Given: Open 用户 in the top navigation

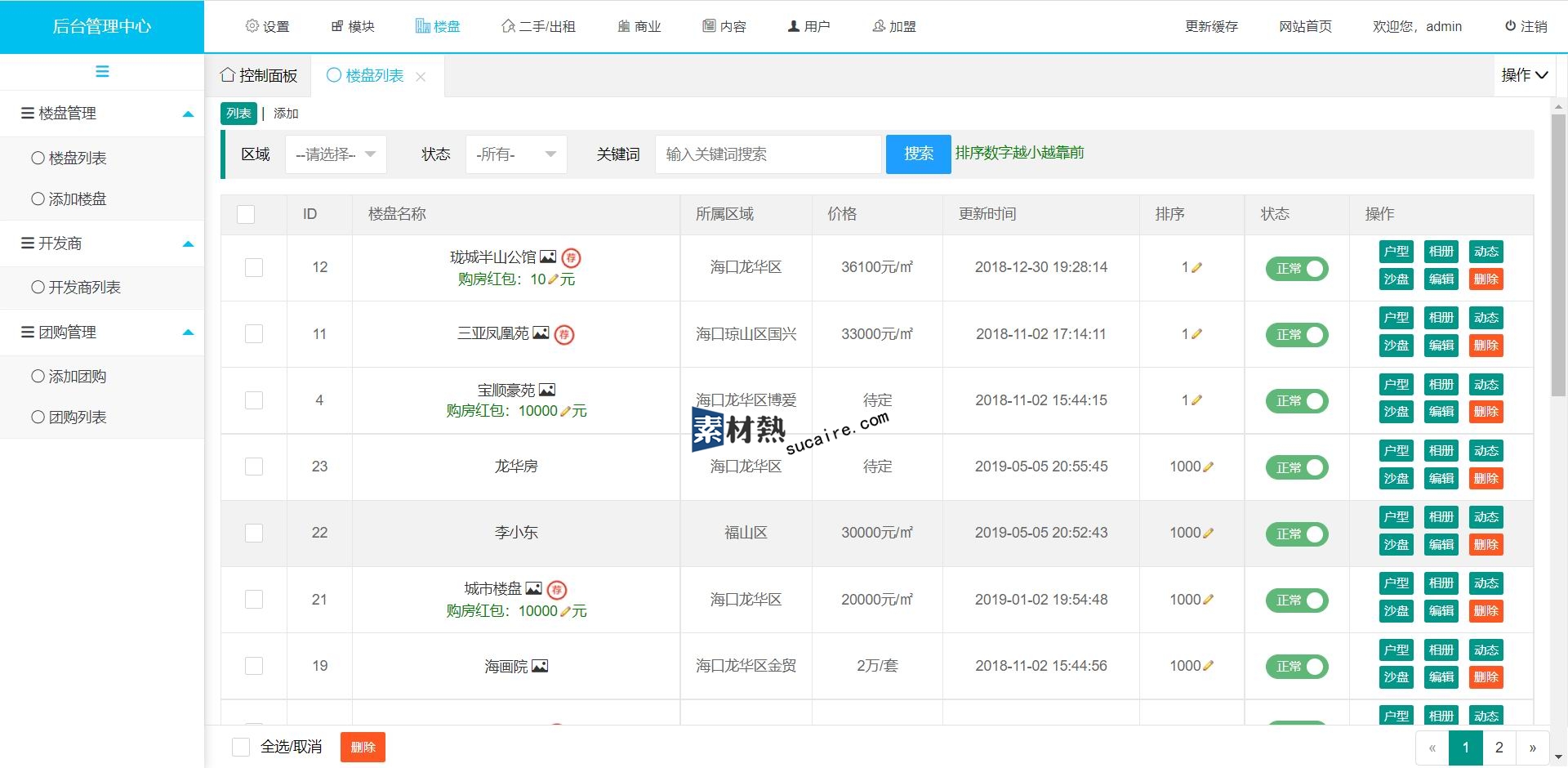Looking at the screenshot, I should point(808,26).
